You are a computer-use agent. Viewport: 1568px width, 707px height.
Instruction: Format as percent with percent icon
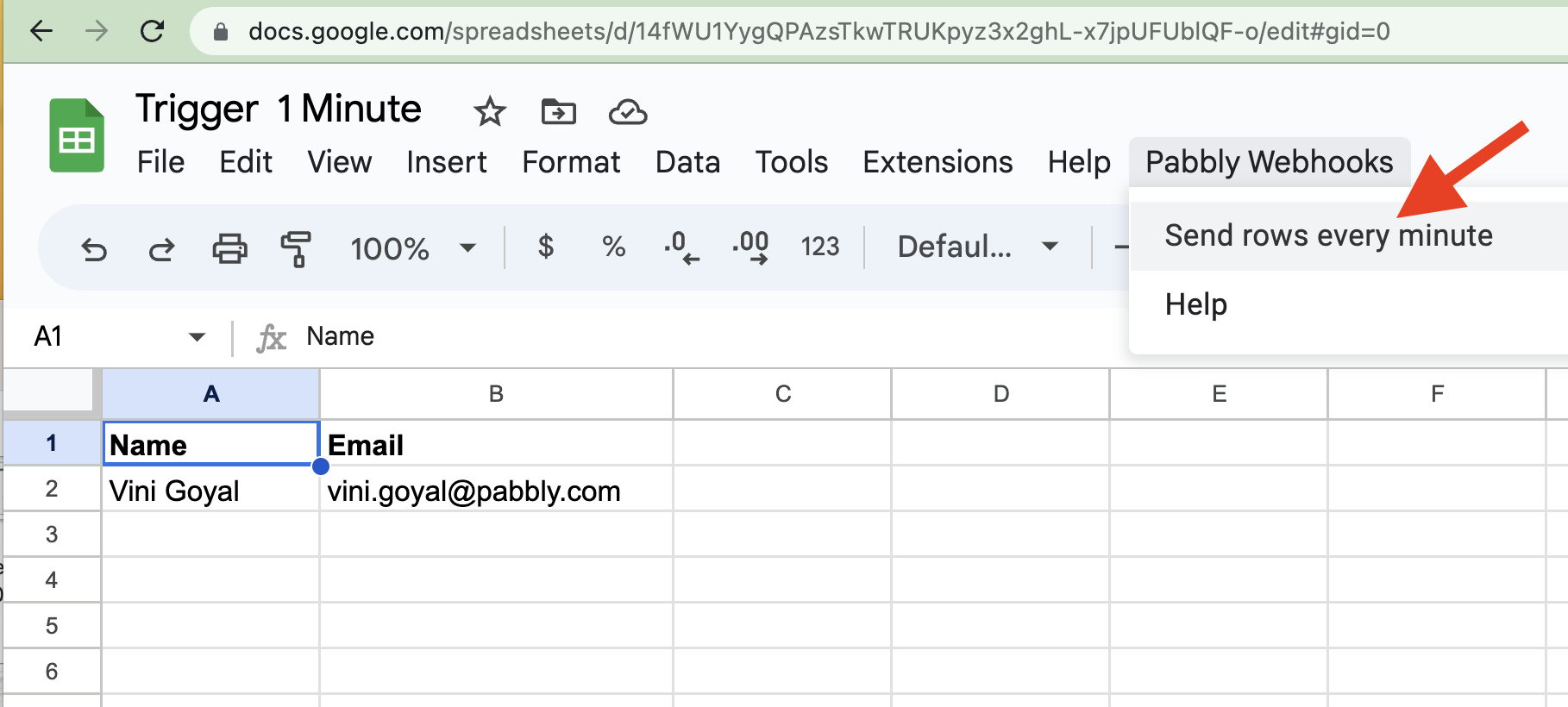coord(613,247)
